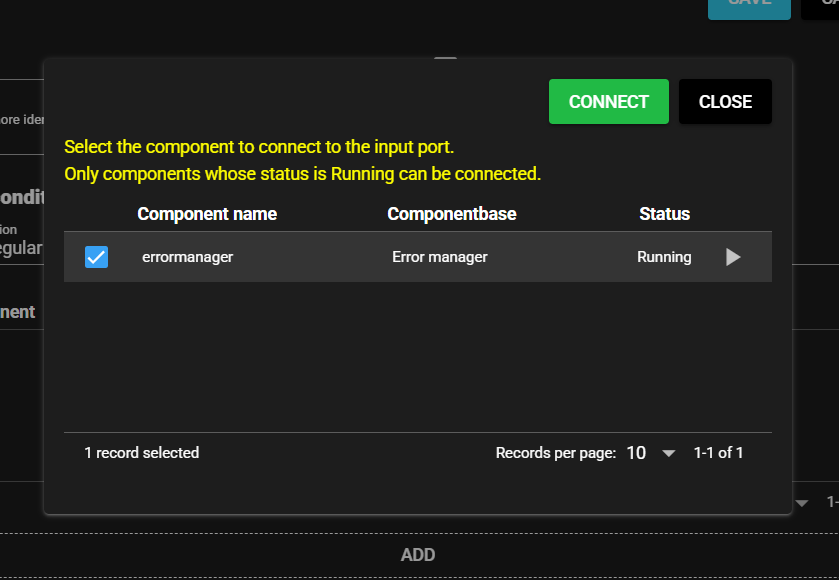Uncheck the errormanager row checkbox
The image size is (839, 580).
[96, 257]
